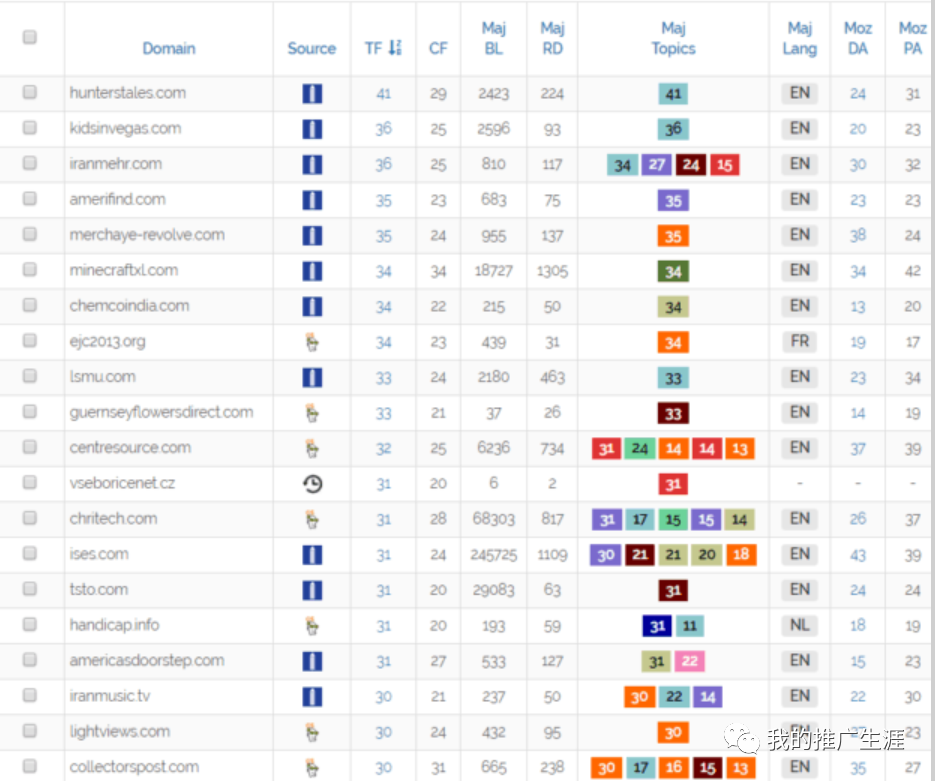
Task: Click the pink 22 topic badge for americasdoorstep.com
Action: (690, 661)
